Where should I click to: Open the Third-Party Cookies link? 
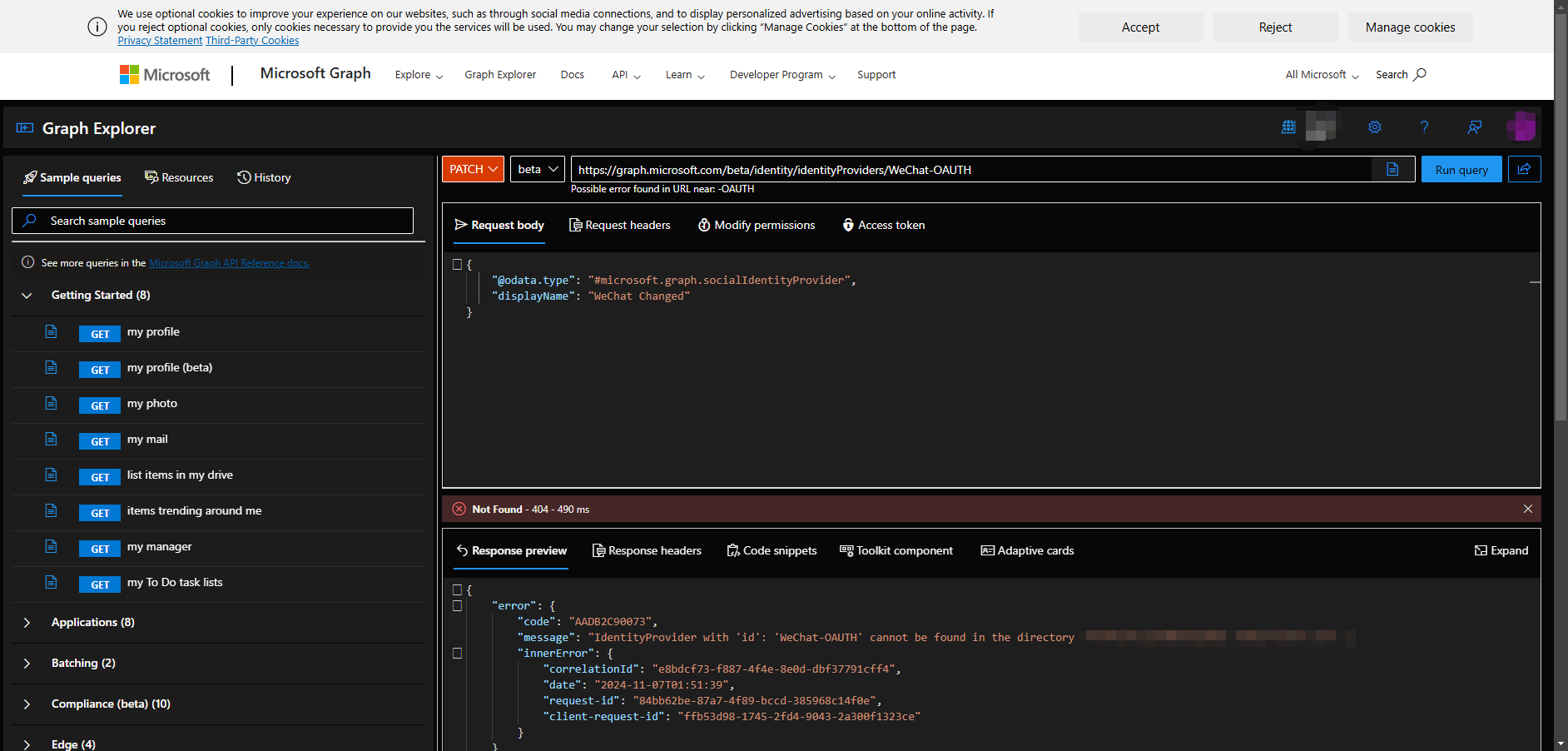[252, 41]
